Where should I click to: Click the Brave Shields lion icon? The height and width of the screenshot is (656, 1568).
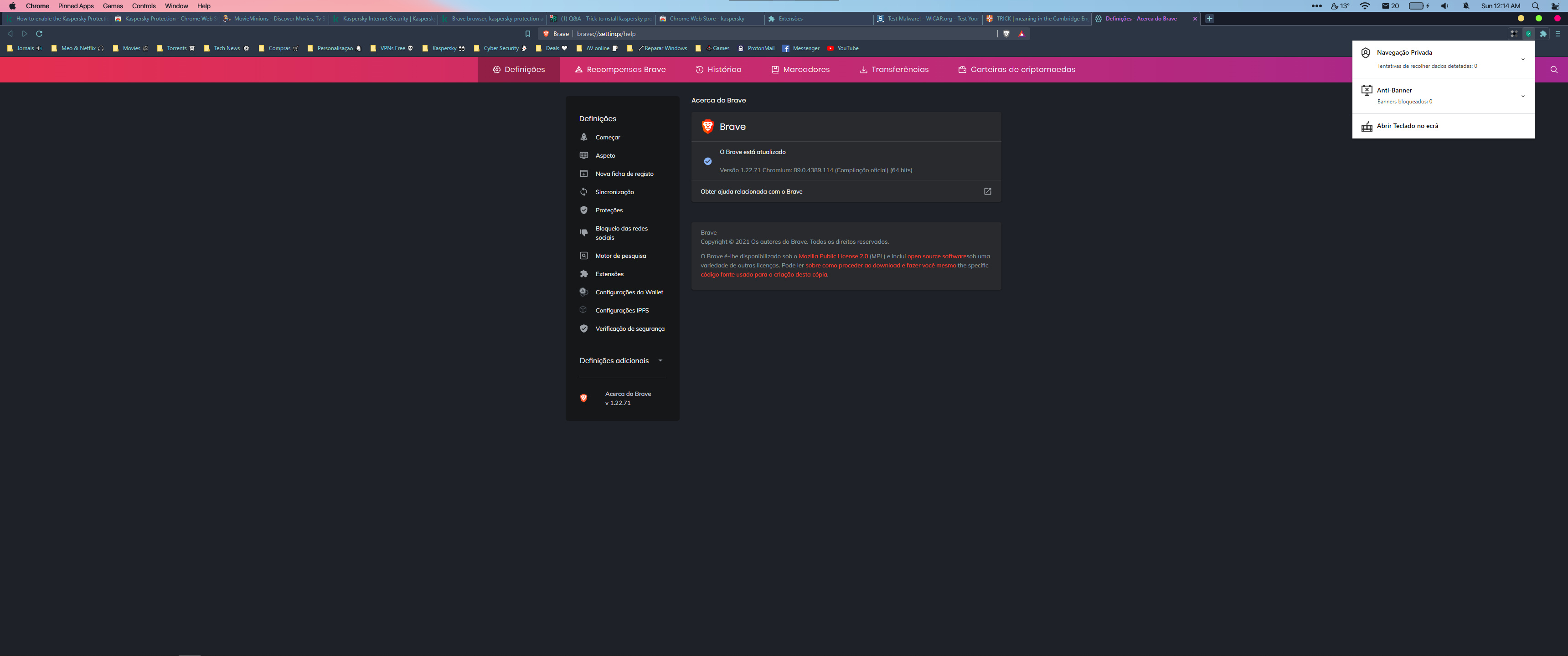pos(1006,34)
